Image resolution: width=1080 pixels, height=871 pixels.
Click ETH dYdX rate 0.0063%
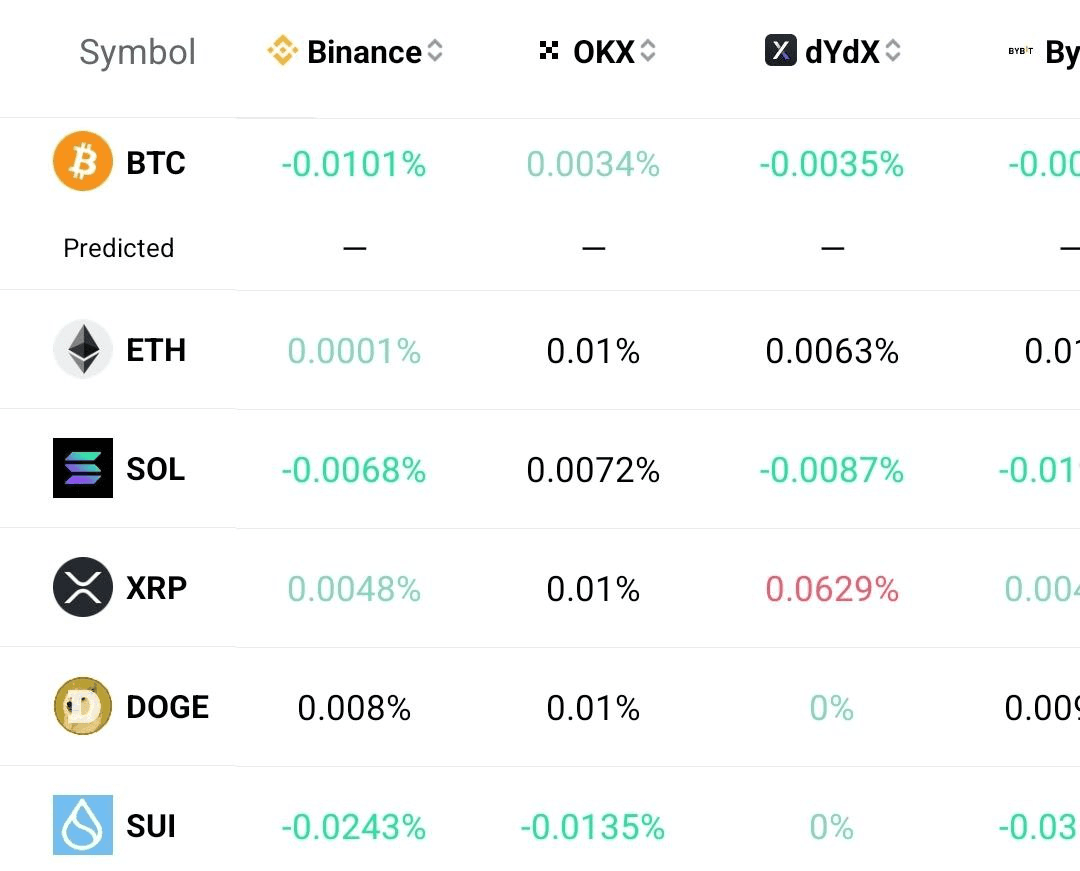pos(832,351)
